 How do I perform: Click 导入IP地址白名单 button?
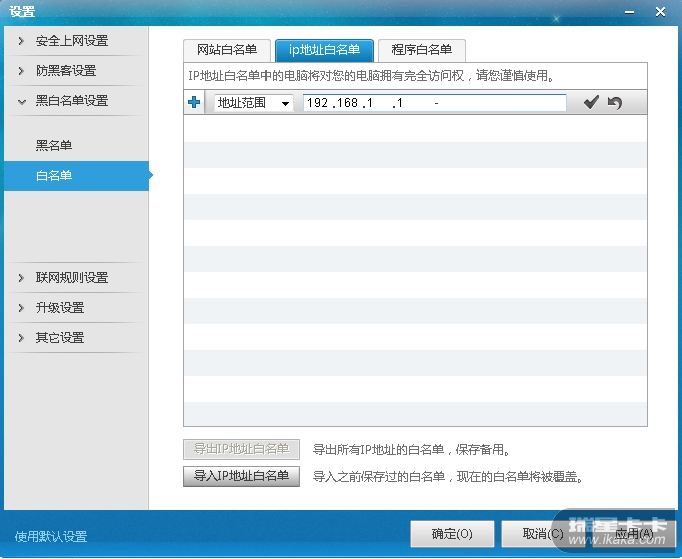241,476
